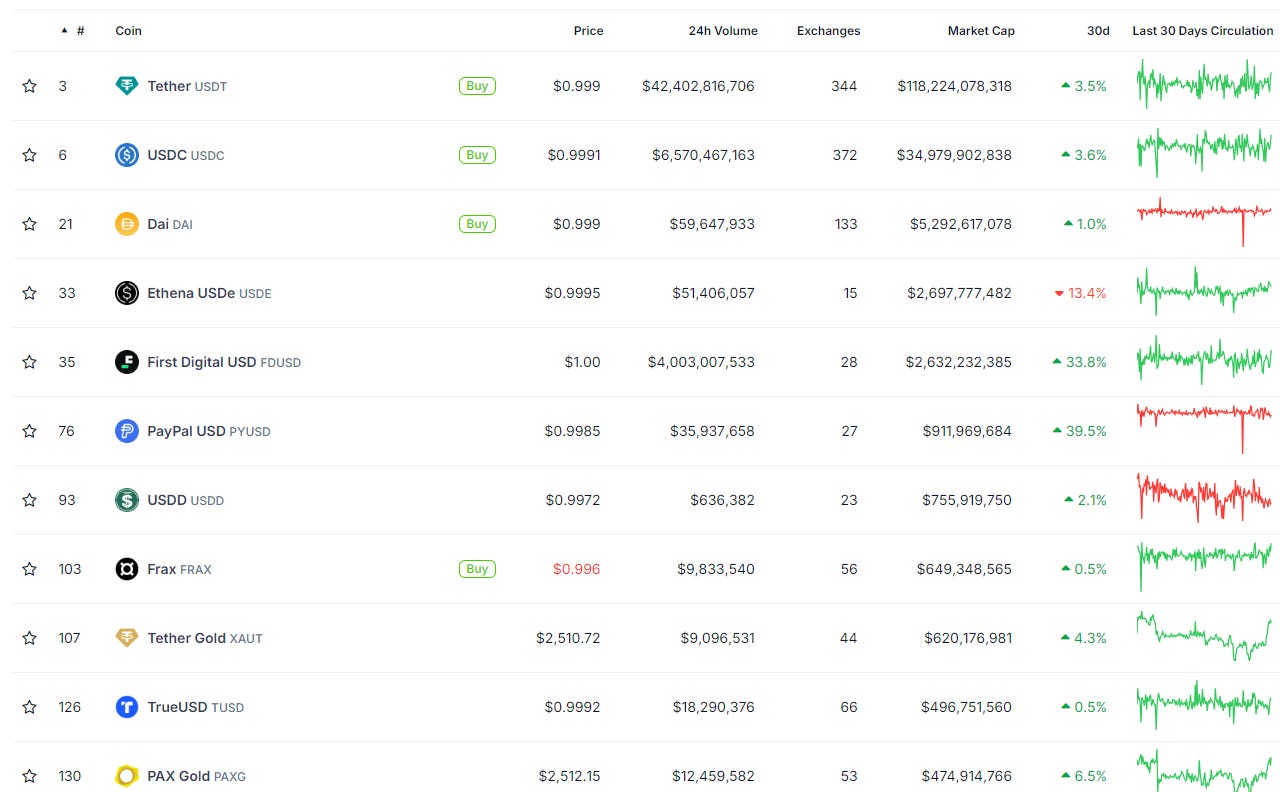The height and width of the screenshot is (792, 1280).
Task: Click the USDD coin logo icon
Action: click(x=127, y=500)
